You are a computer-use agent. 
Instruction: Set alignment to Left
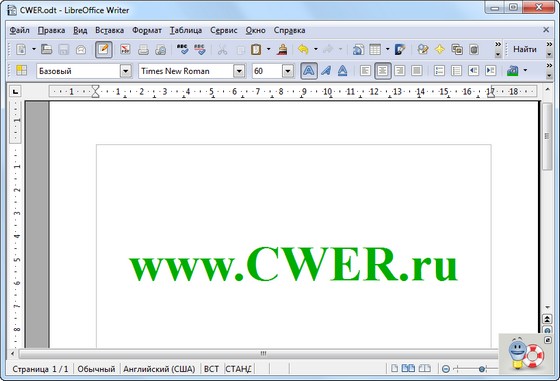(x=365, y=70)
